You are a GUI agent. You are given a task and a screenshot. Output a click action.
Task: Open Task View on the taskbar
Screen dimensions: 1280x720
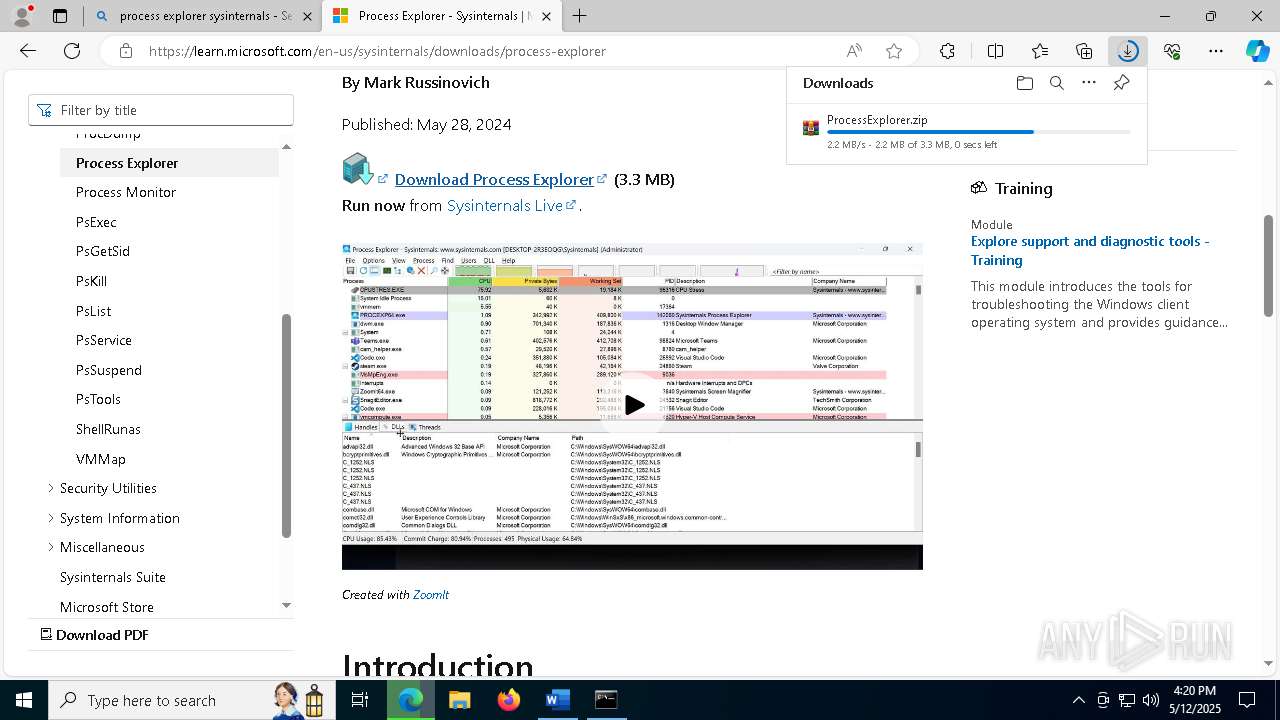(x=360, y=700)
